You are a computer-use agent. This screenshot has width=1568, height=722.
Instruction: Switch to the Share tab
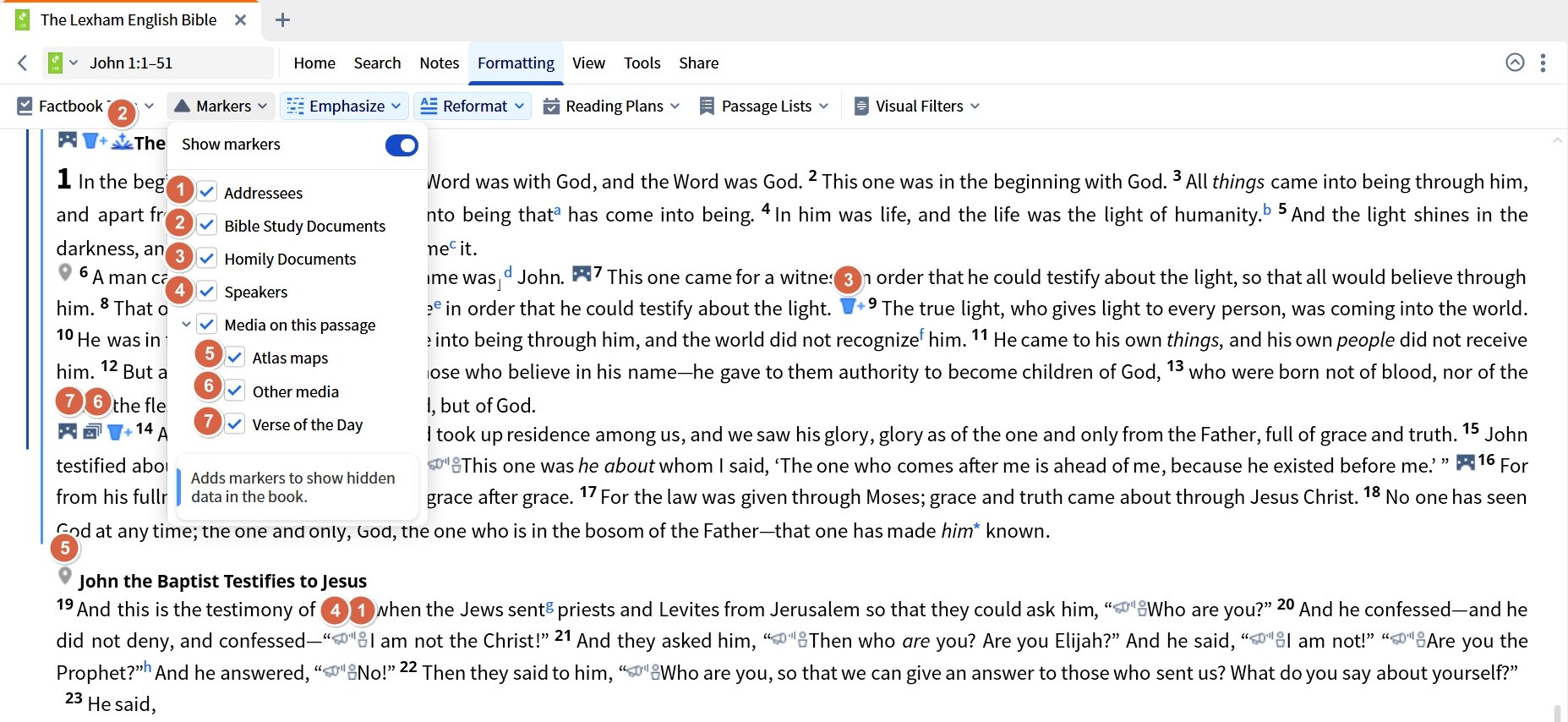tap(699, 63)
